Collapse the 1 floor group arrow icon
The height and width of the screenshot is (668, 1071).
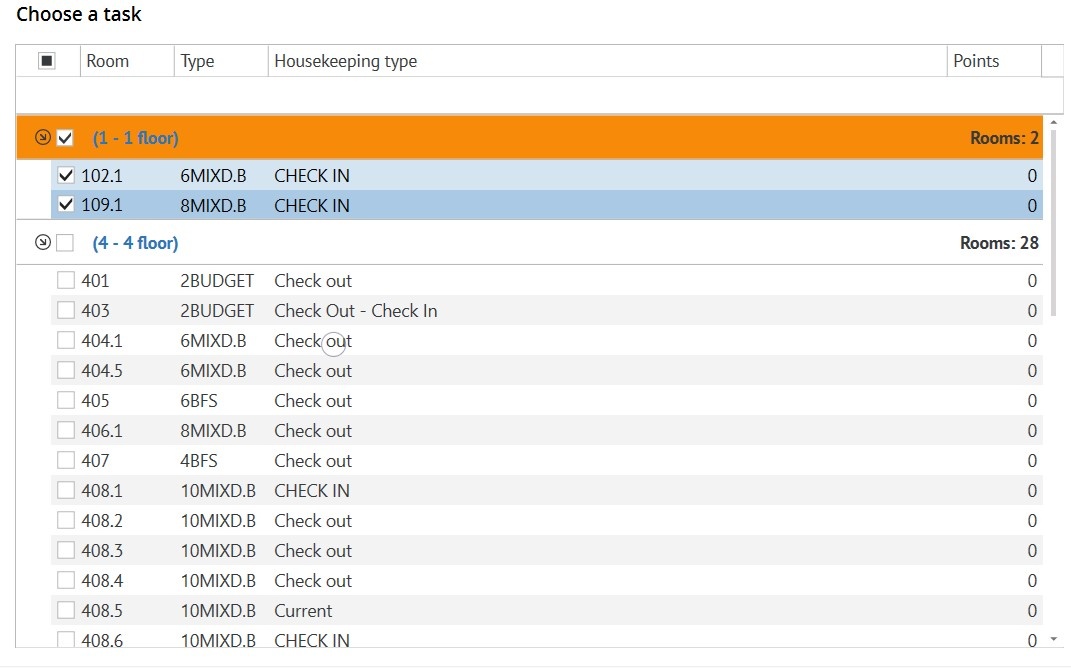[x=42, y=137]
